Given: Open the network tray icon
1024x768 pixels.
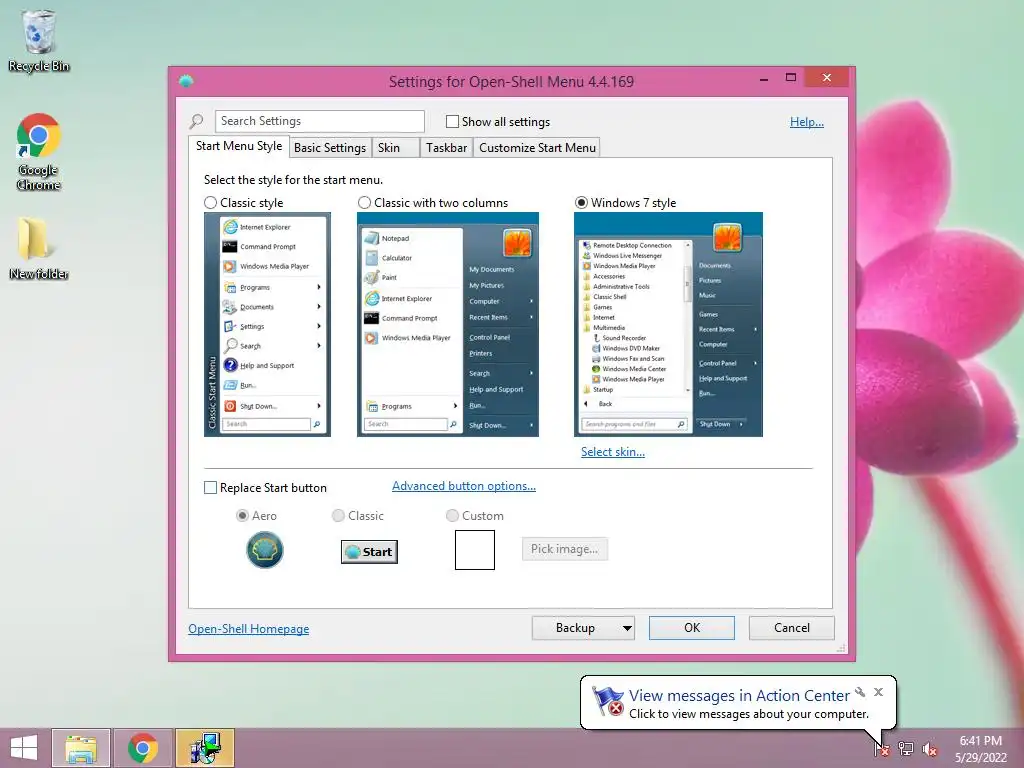Looking at the screenshot, I should (906, 748).
